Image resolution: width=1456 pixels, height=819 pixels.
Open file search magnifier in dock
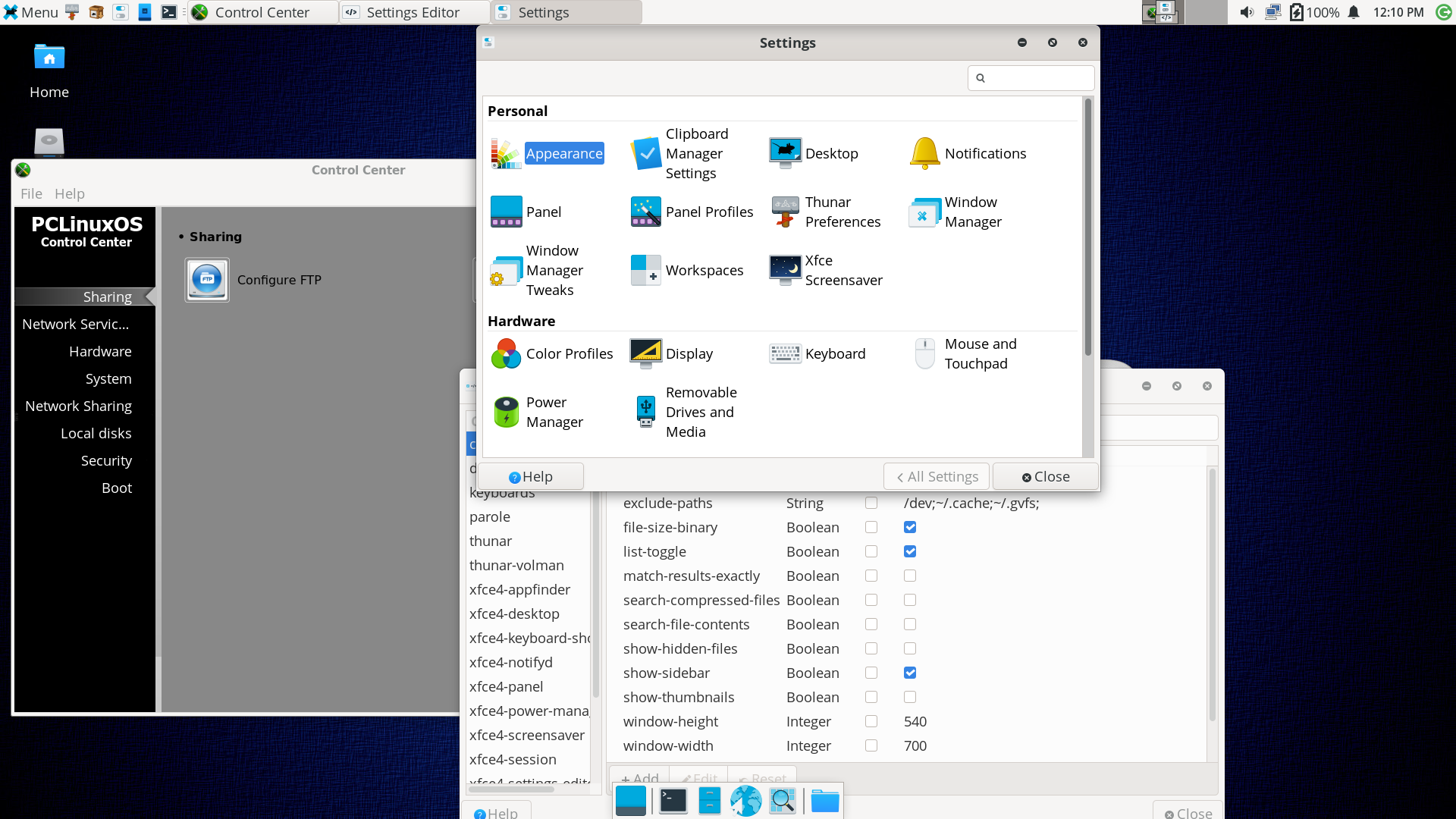(783, 801)
